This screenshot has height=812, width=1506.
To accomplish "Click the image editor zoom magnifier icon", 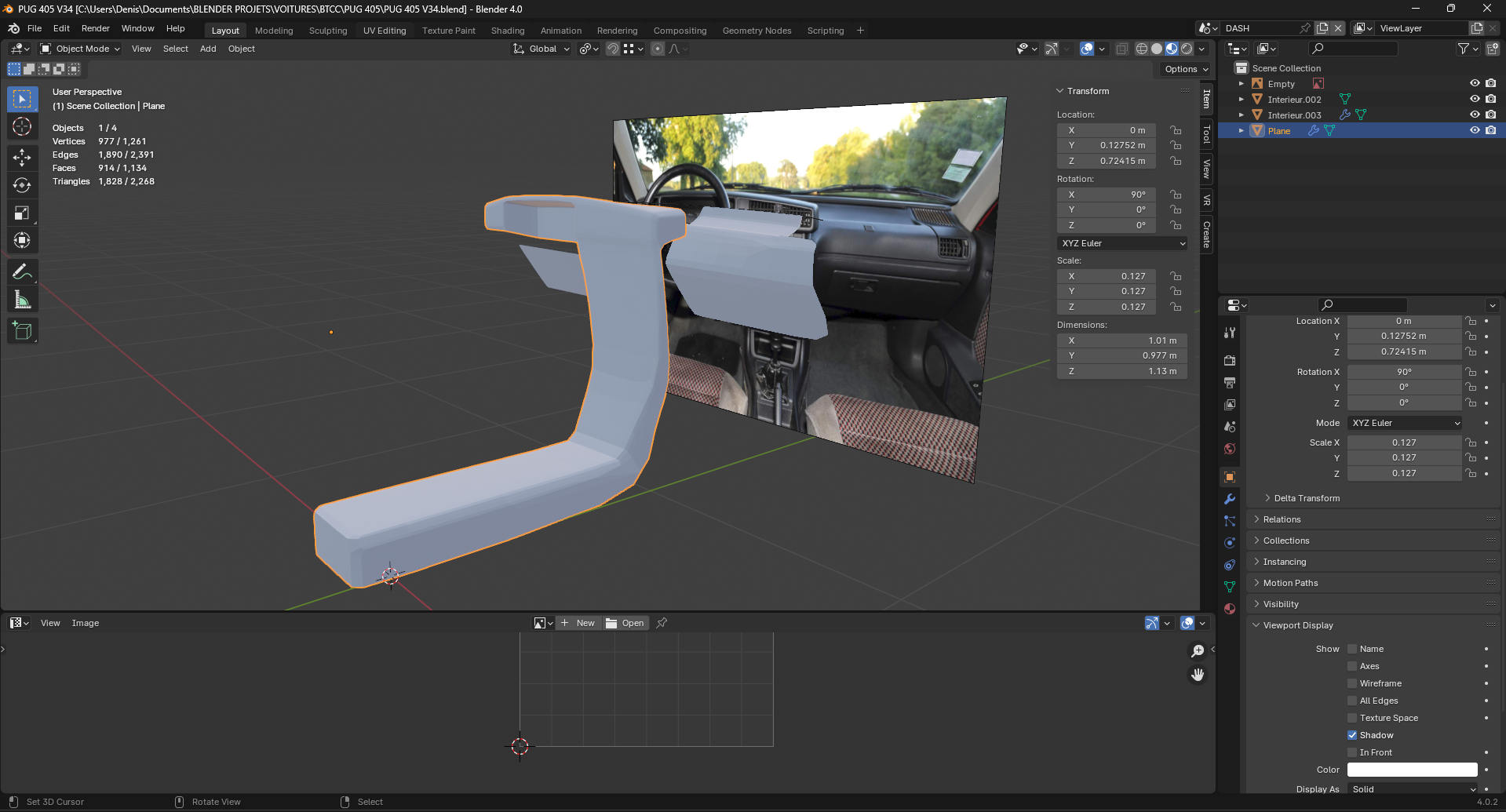I will tap(1198, 650).
